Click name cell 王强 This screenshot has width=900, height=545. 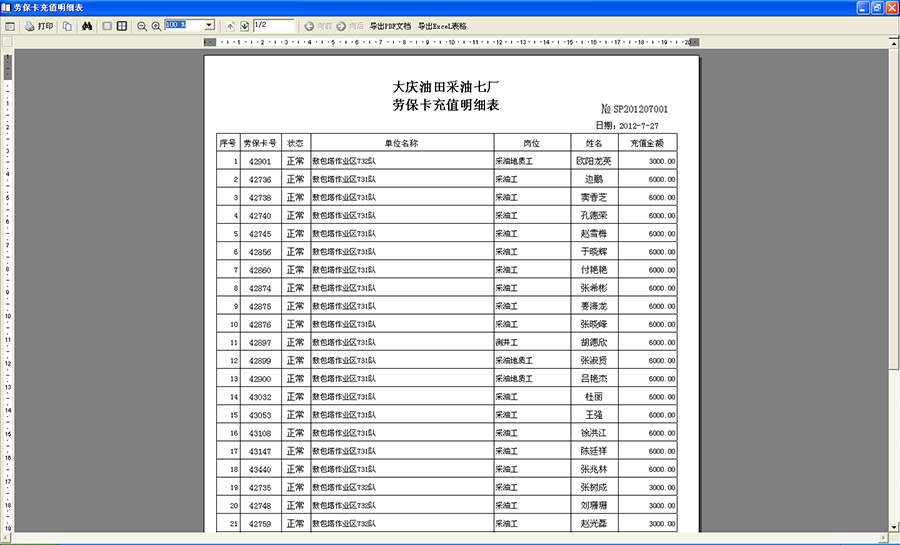click(594, 415)
